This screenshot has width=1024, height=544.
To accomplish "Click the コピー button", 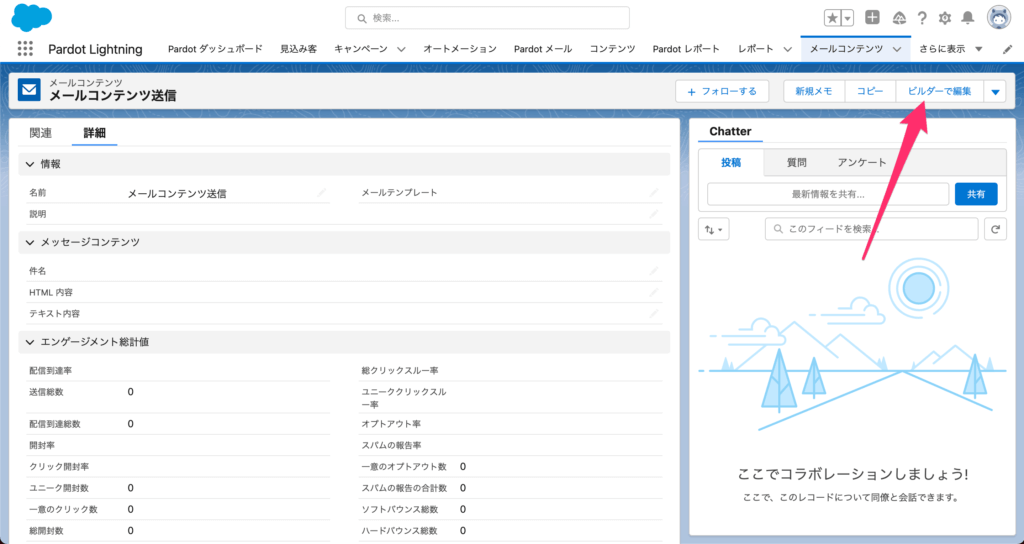I will (x=870, y=91).
